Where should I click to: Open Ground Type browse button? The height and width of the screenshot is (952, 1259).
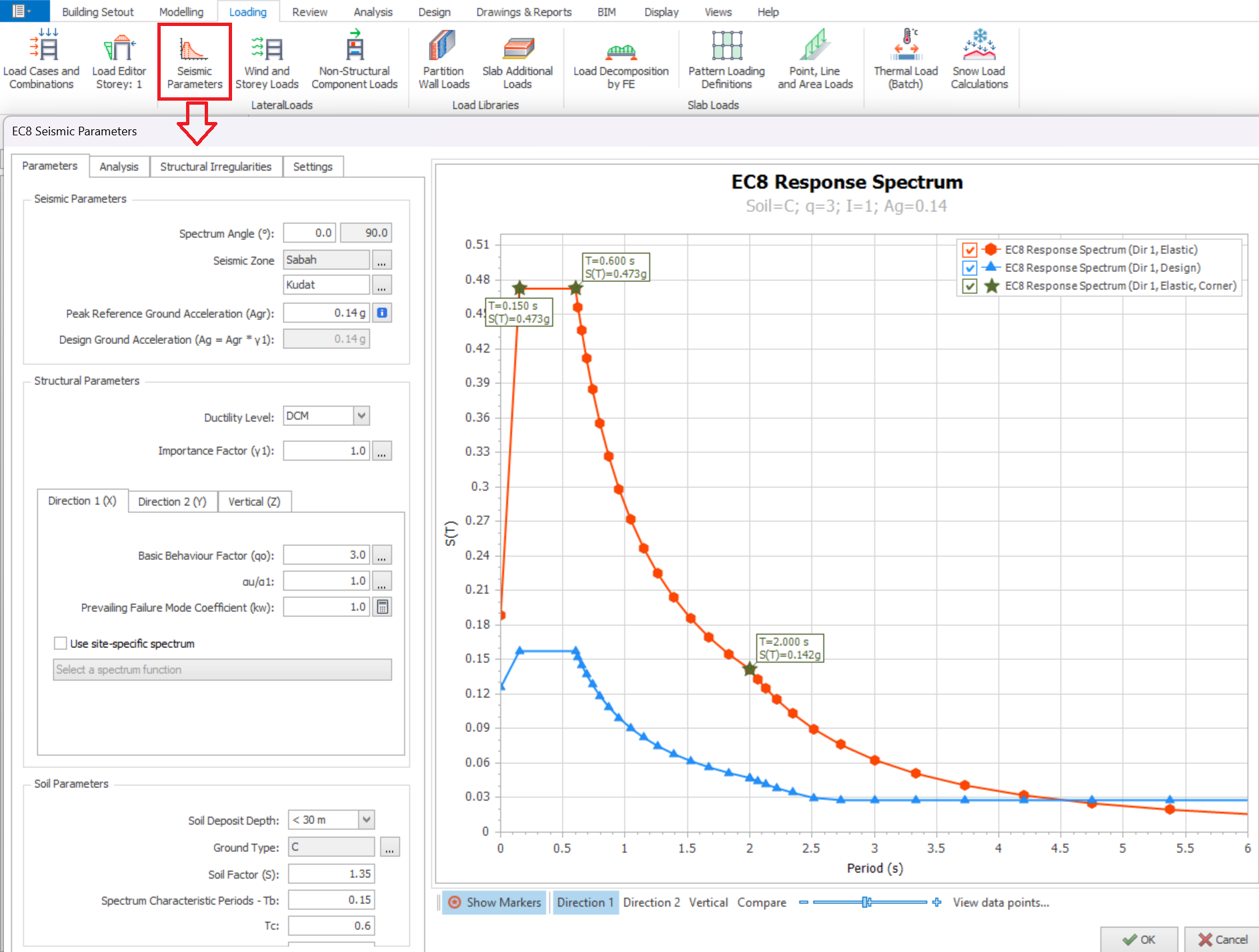click(x=389, y=847)
